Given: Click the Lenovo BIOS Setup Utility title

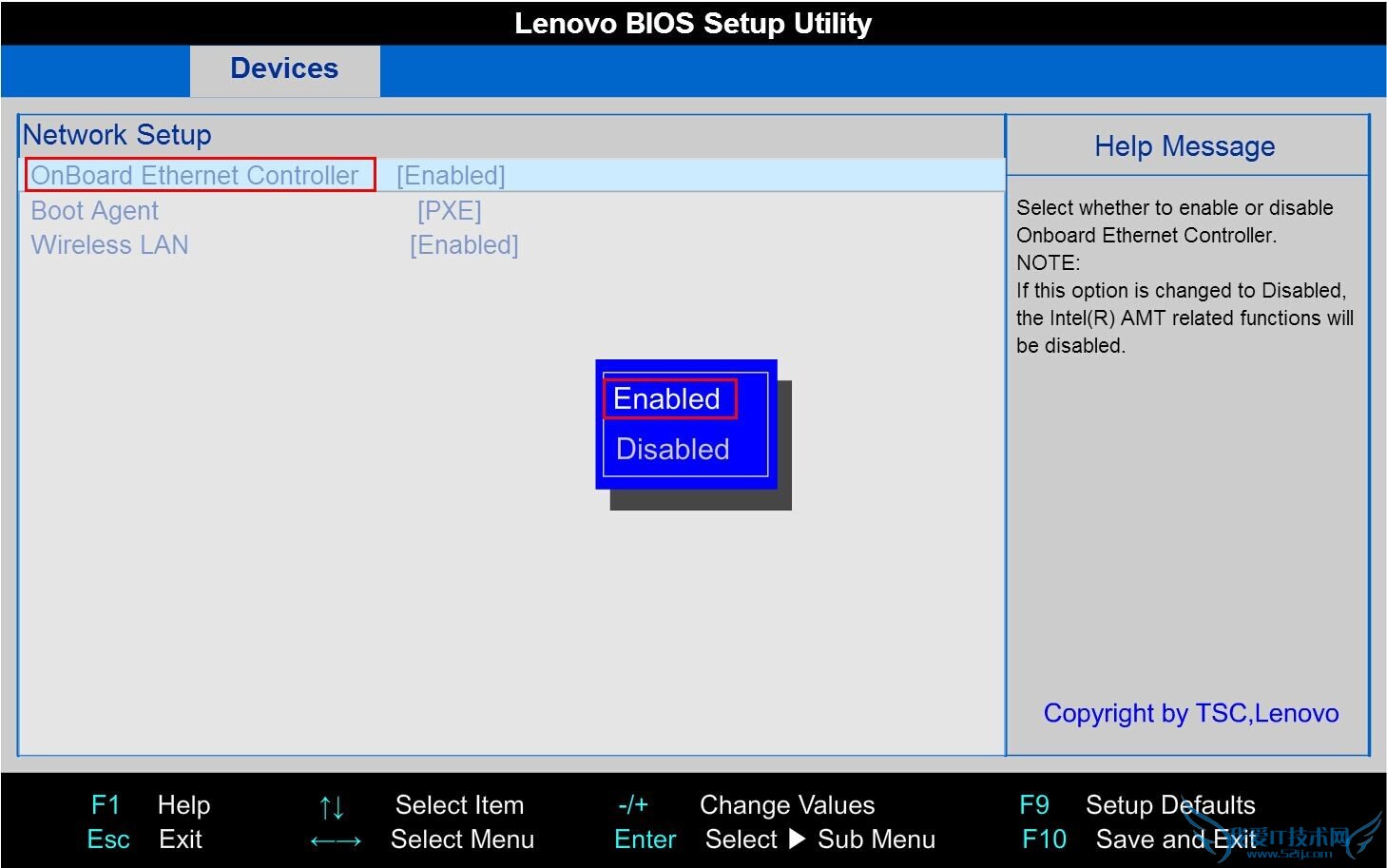Looking at the screenshot, I should [693, 23].
